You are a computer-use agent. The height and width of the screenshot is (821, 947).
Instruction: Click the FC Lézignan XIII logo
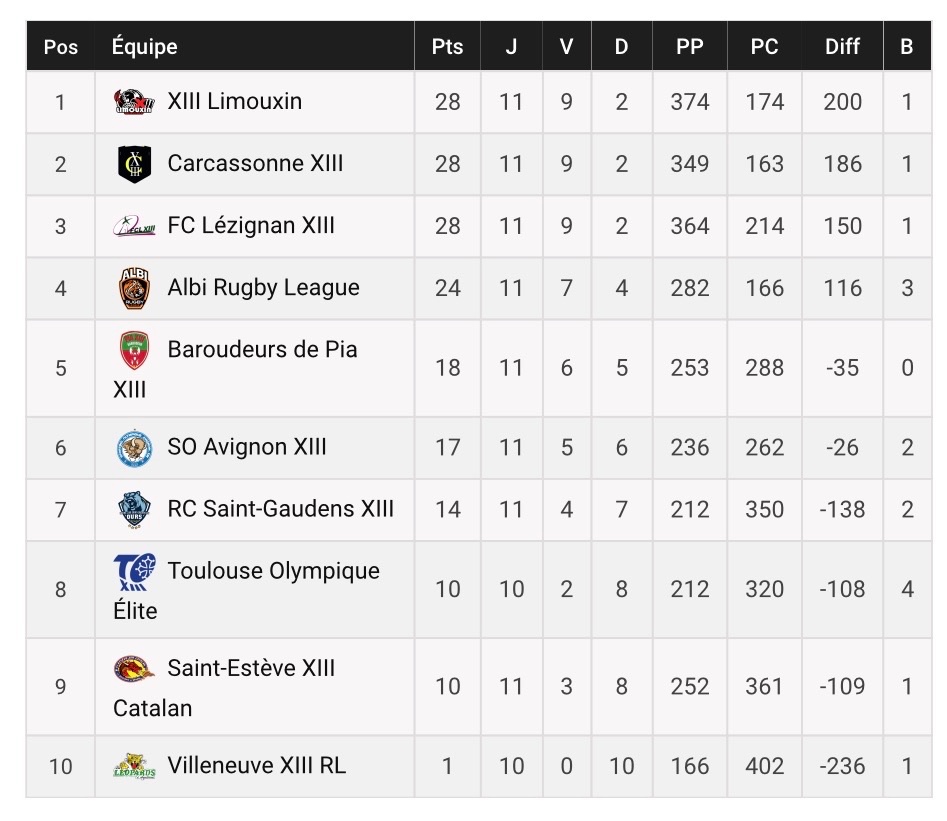[x=134, y=226]
